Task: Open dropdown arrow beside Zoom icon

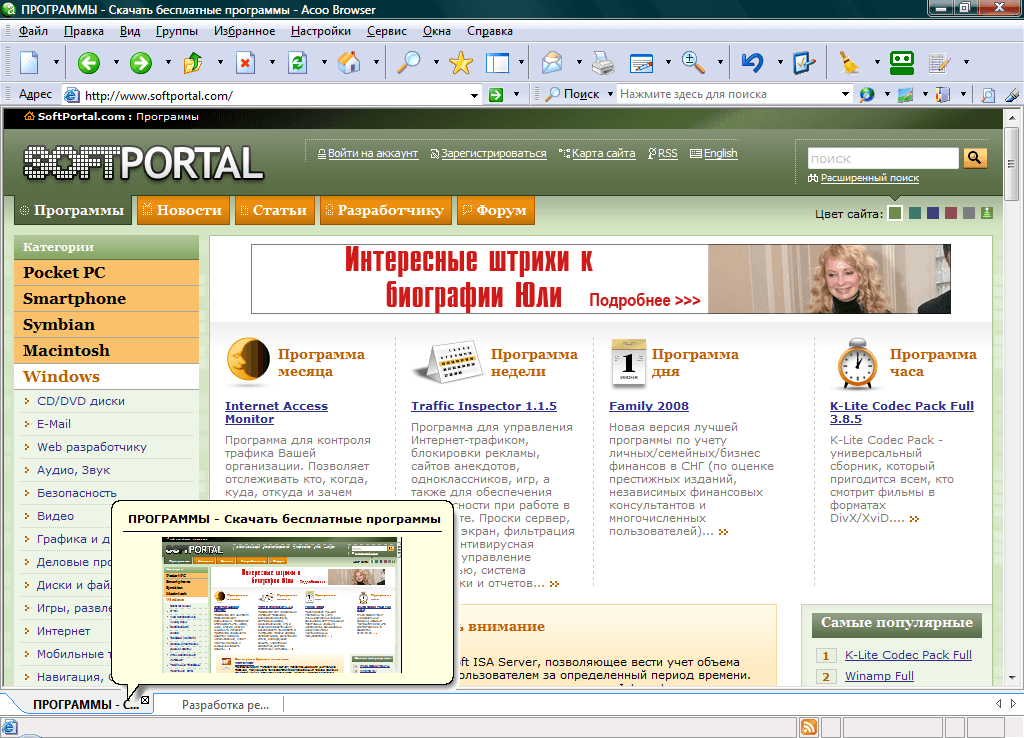Action: click(x=720, y=63)
